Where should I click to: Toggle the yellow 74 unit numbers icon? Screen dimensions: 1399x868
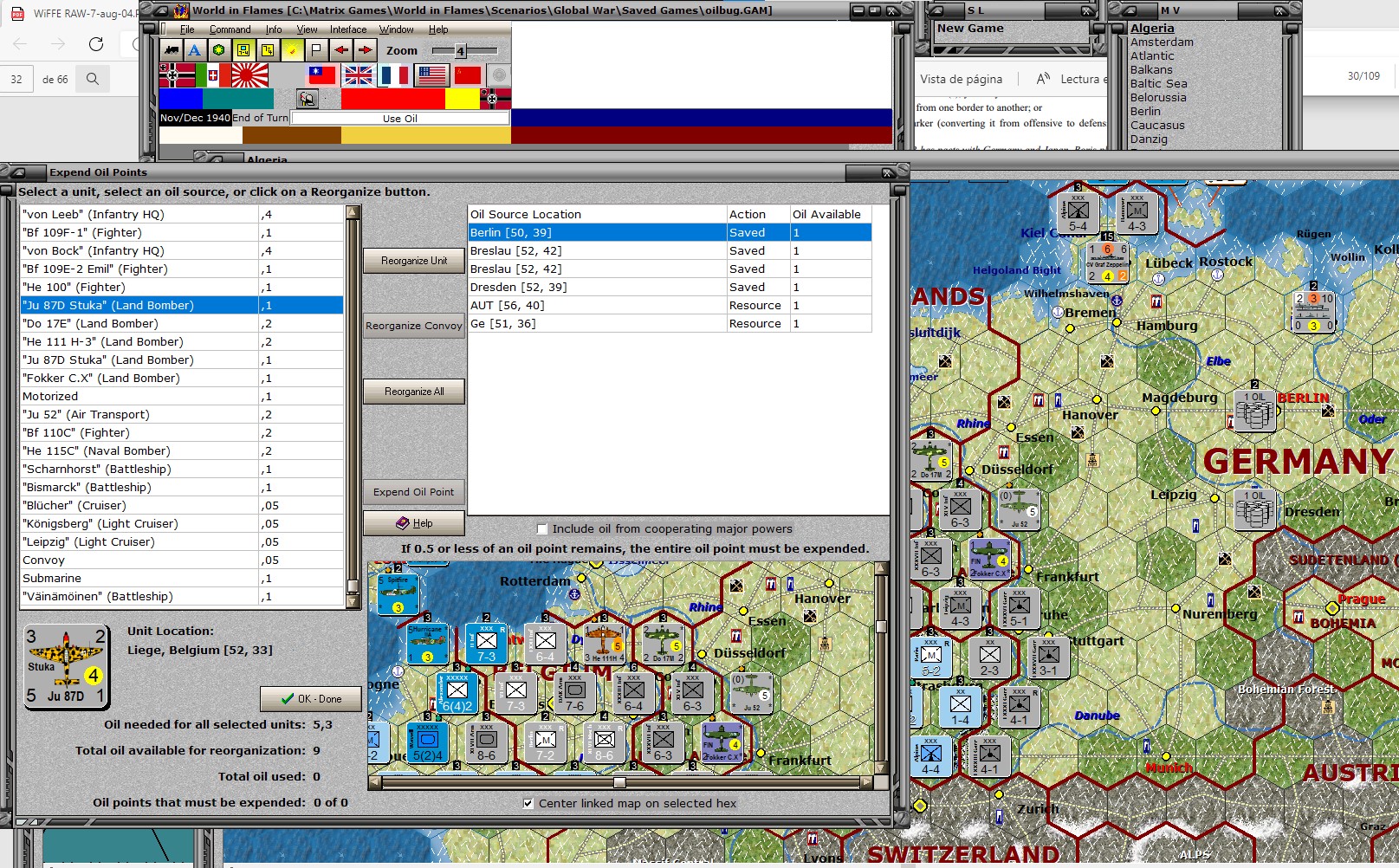(268, 50)
